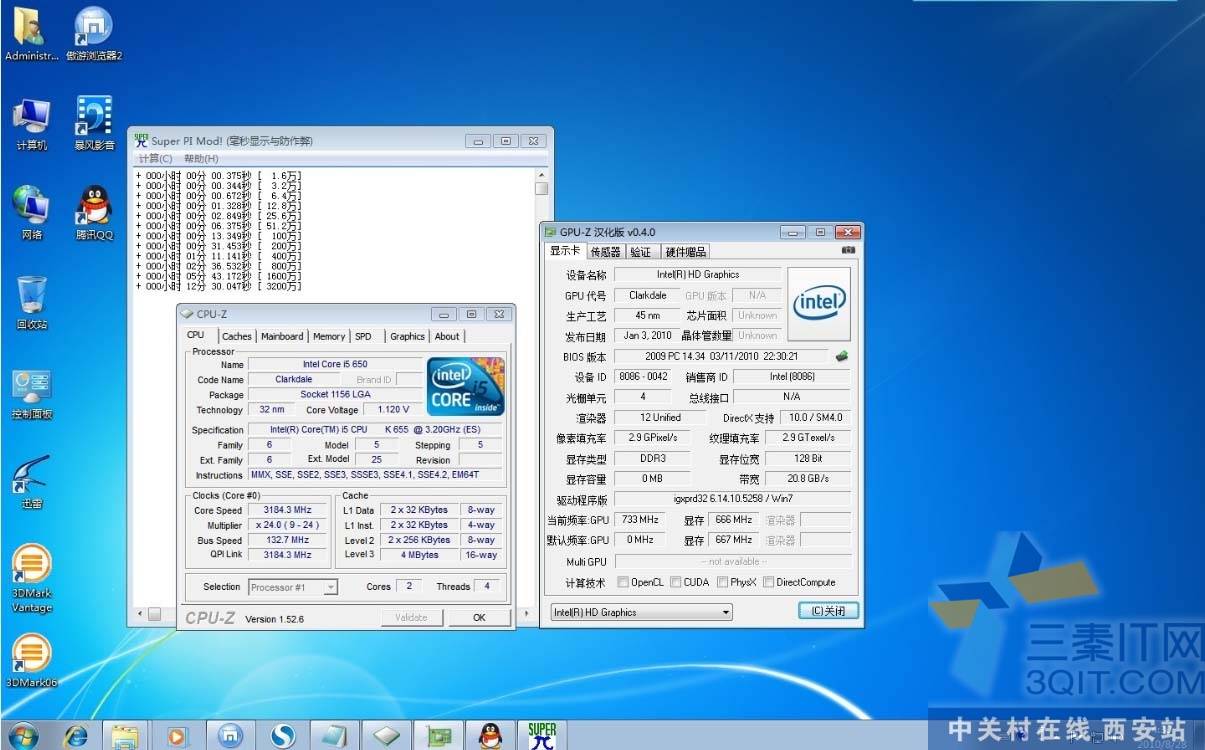The width and height of the screenshot is (1205, 750).
Task: Switch to the 验证 tab in GPU-Z
Action: [640, 252]
